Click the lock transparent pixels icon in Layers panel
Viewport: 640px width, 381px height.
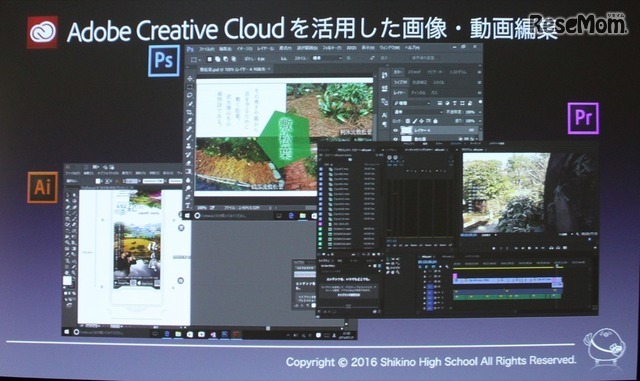coord(407,121)
